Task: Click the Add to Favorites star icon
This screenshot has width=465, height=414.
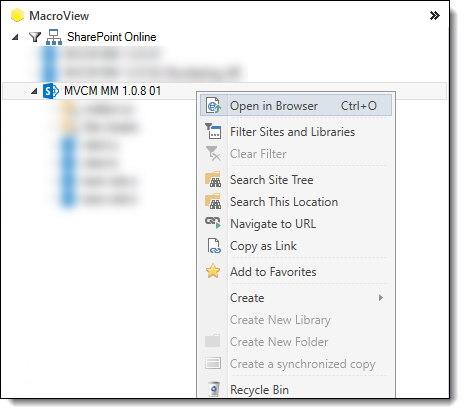Action: click(x=213, y=271)
